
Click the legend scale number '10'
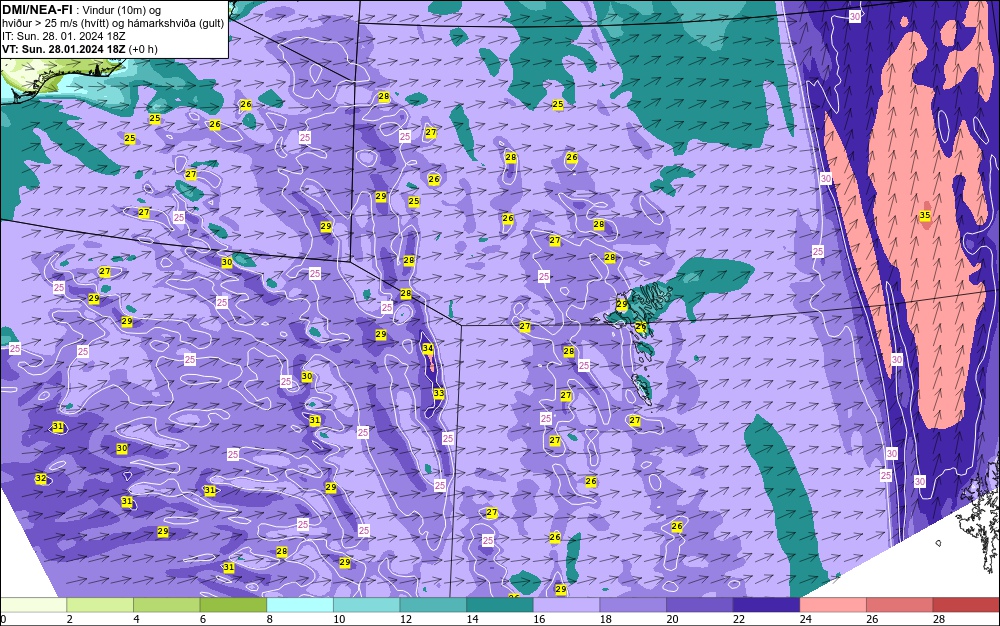tap(339, 619)
